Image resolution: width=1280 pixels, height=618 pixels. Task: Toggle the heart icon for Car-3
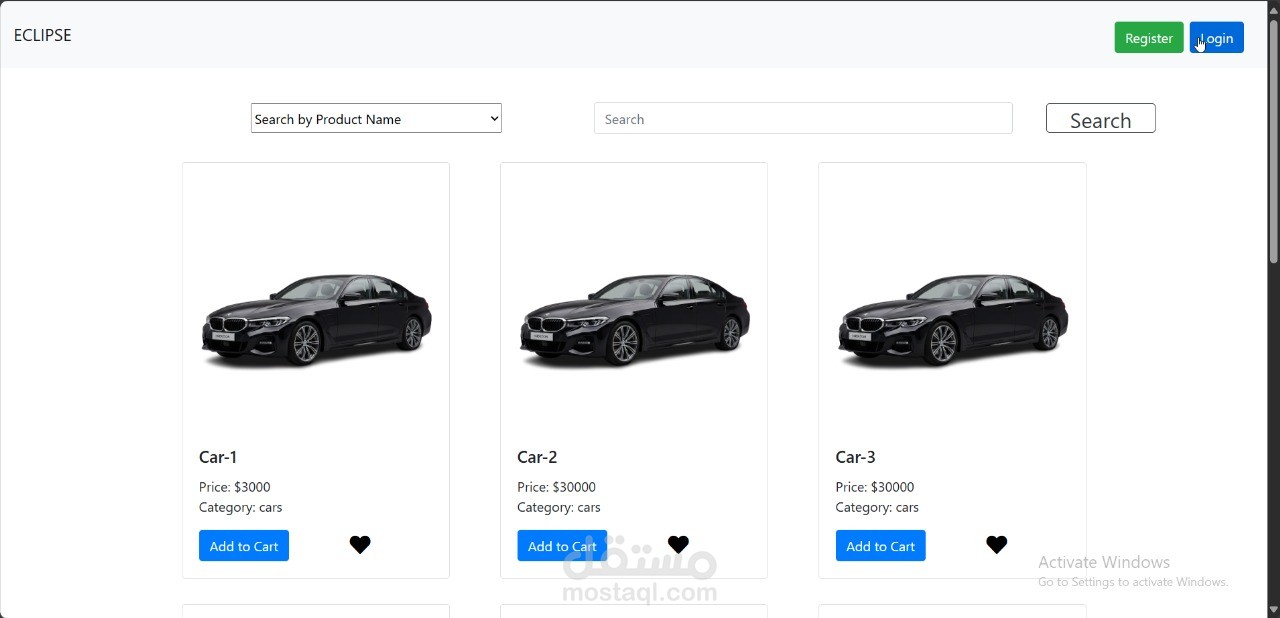pos(996,544)
